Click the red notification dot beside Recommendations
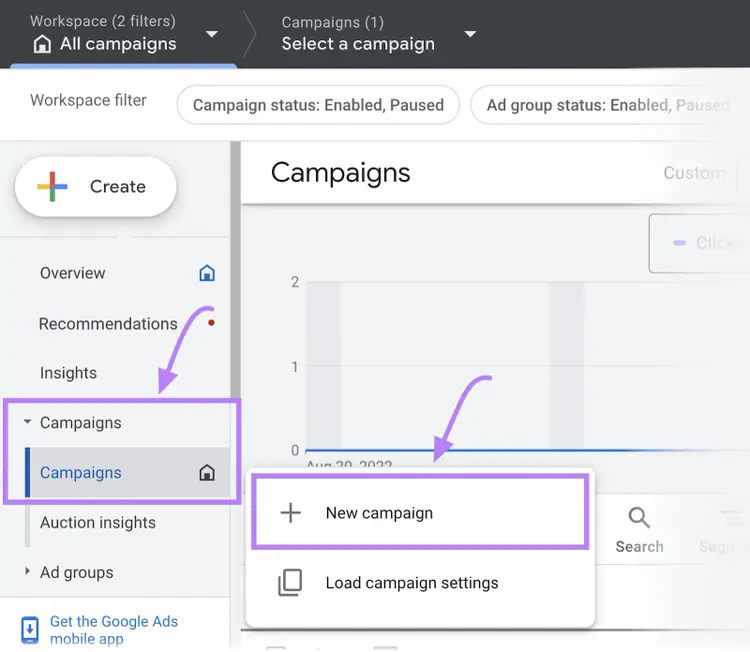The width and height of the screenshot is (750, 652). coord(211,323)
